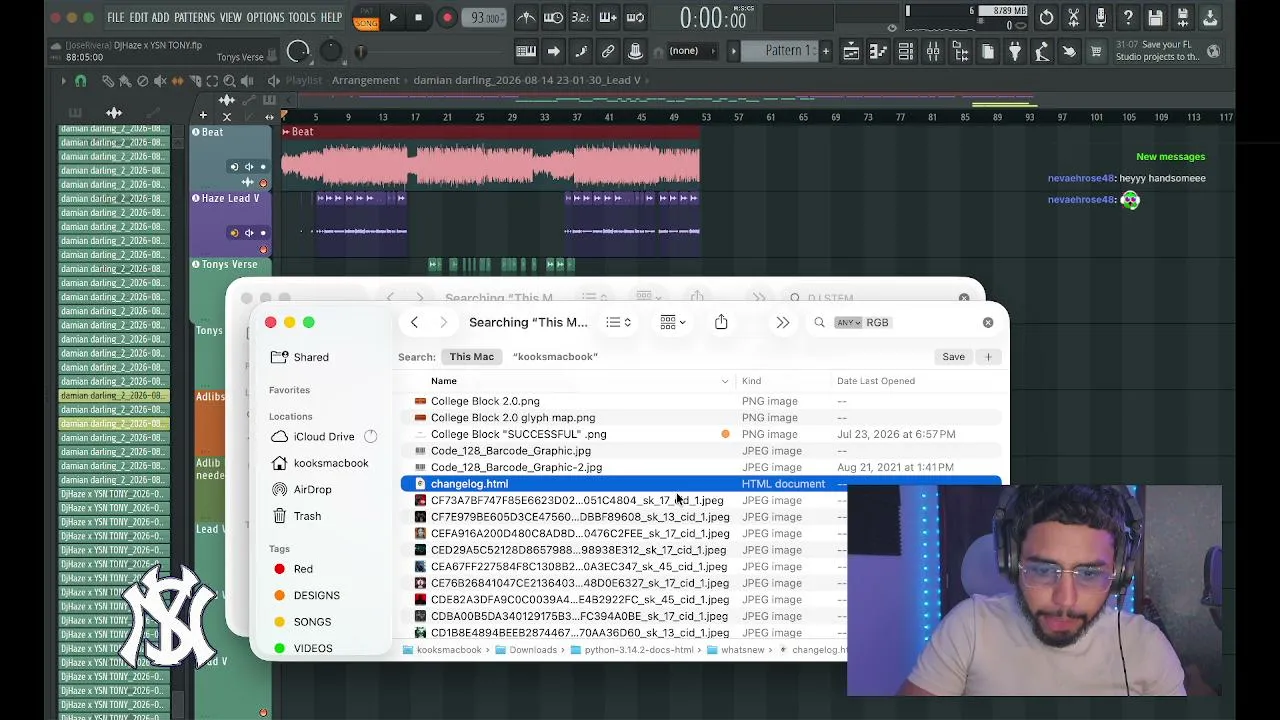Toggle PAT/SONG mode switch
Viewport: 1280px width, 720px height.
point(366,18)
